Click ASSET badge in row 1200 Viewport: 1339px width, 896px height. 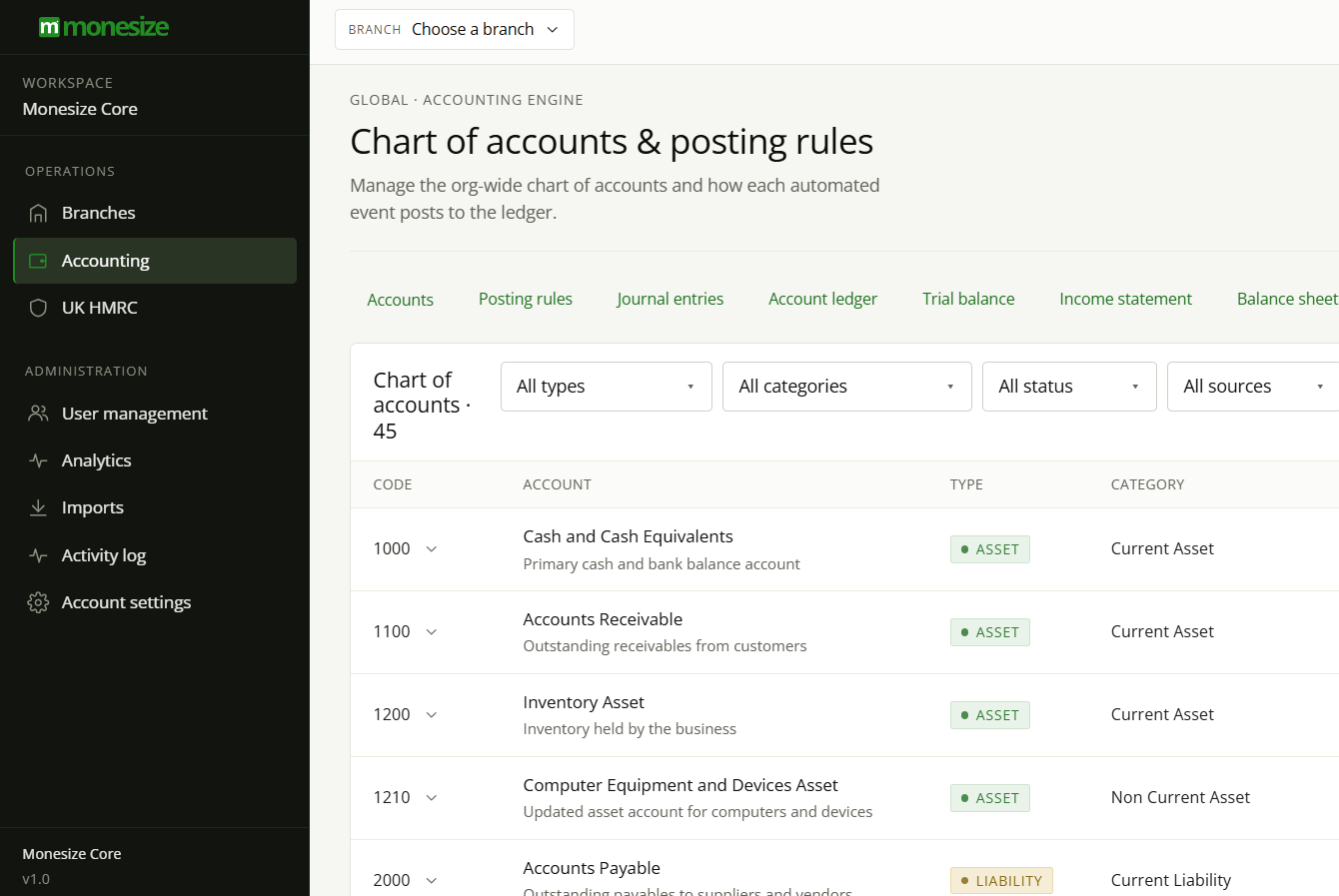pyautogui.click(x=989, y=715)
